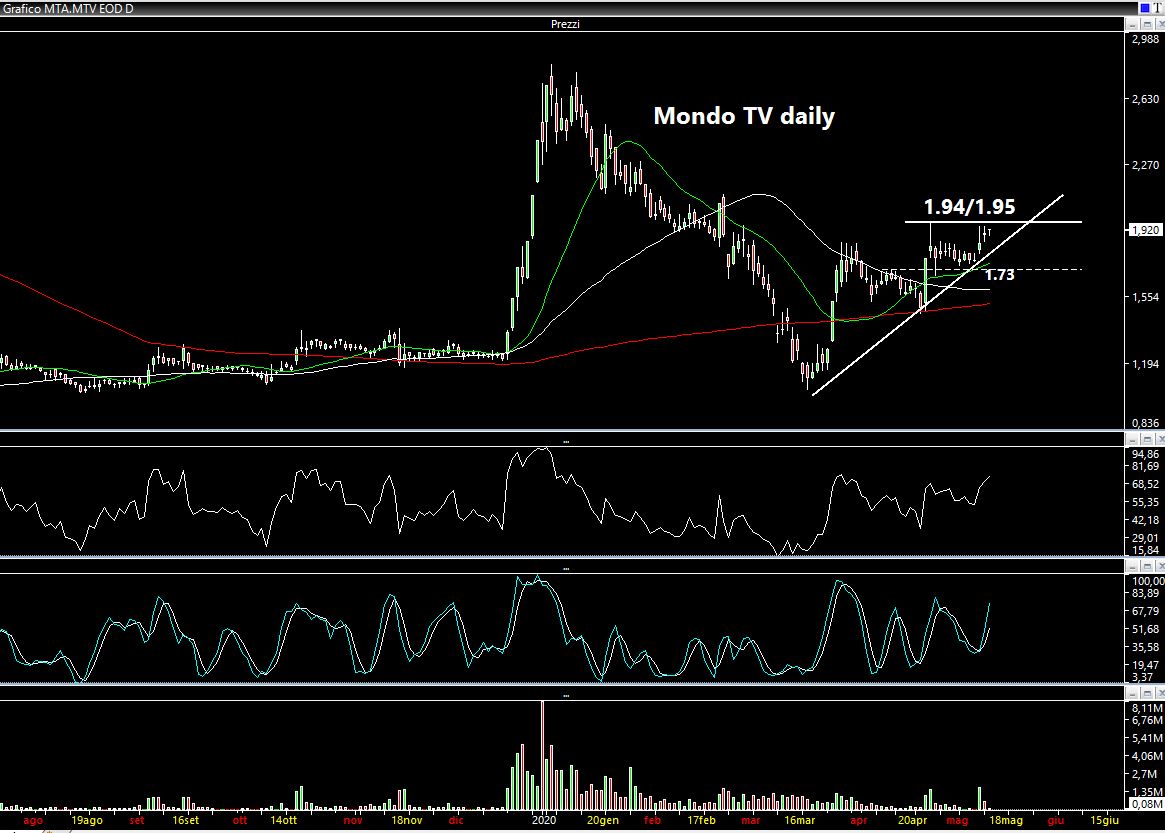Click the current price label 1,920
Image resolution: width=1165 pixels, height=833 pixels.
1145,230
